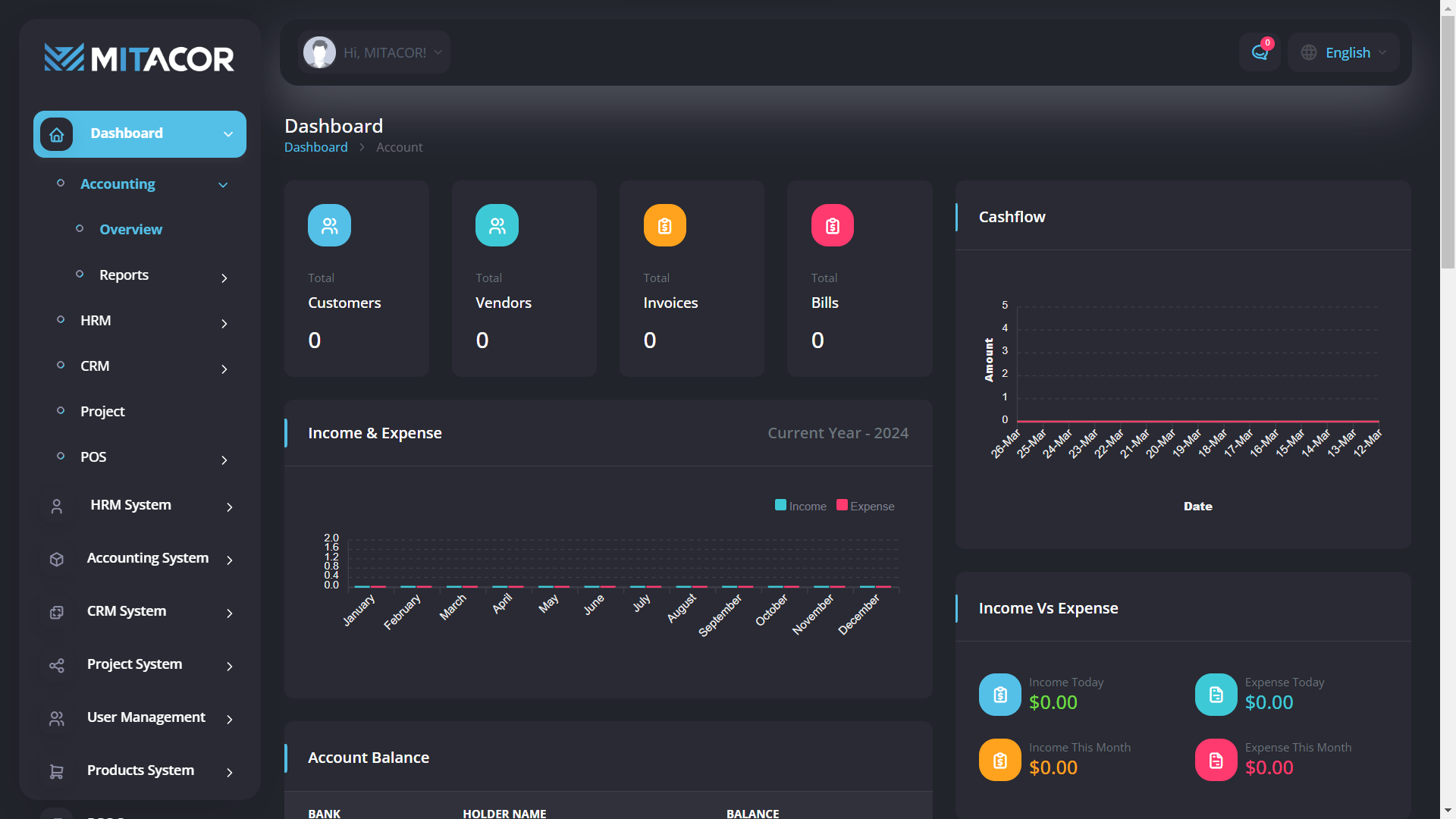
Task: Click the Products System cart icon
Action: click(57, 771)
